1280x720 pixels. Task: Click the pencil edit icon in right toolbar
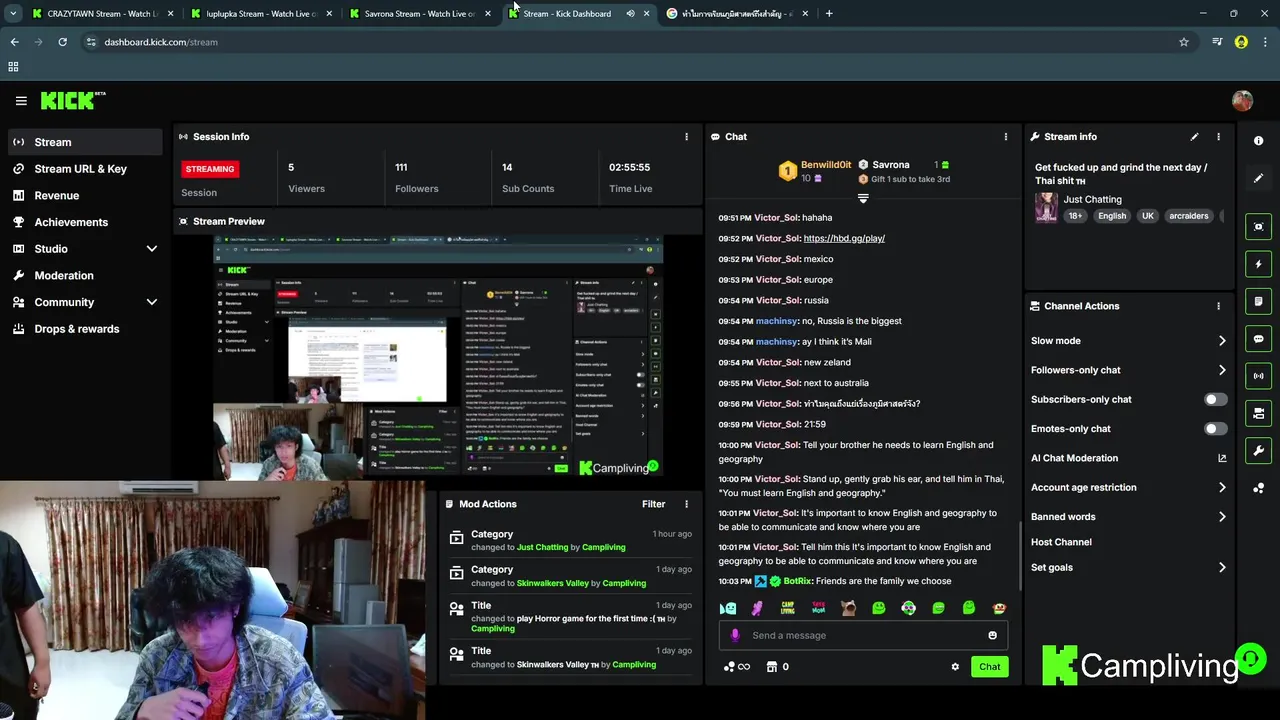(x=1258, y=178)
